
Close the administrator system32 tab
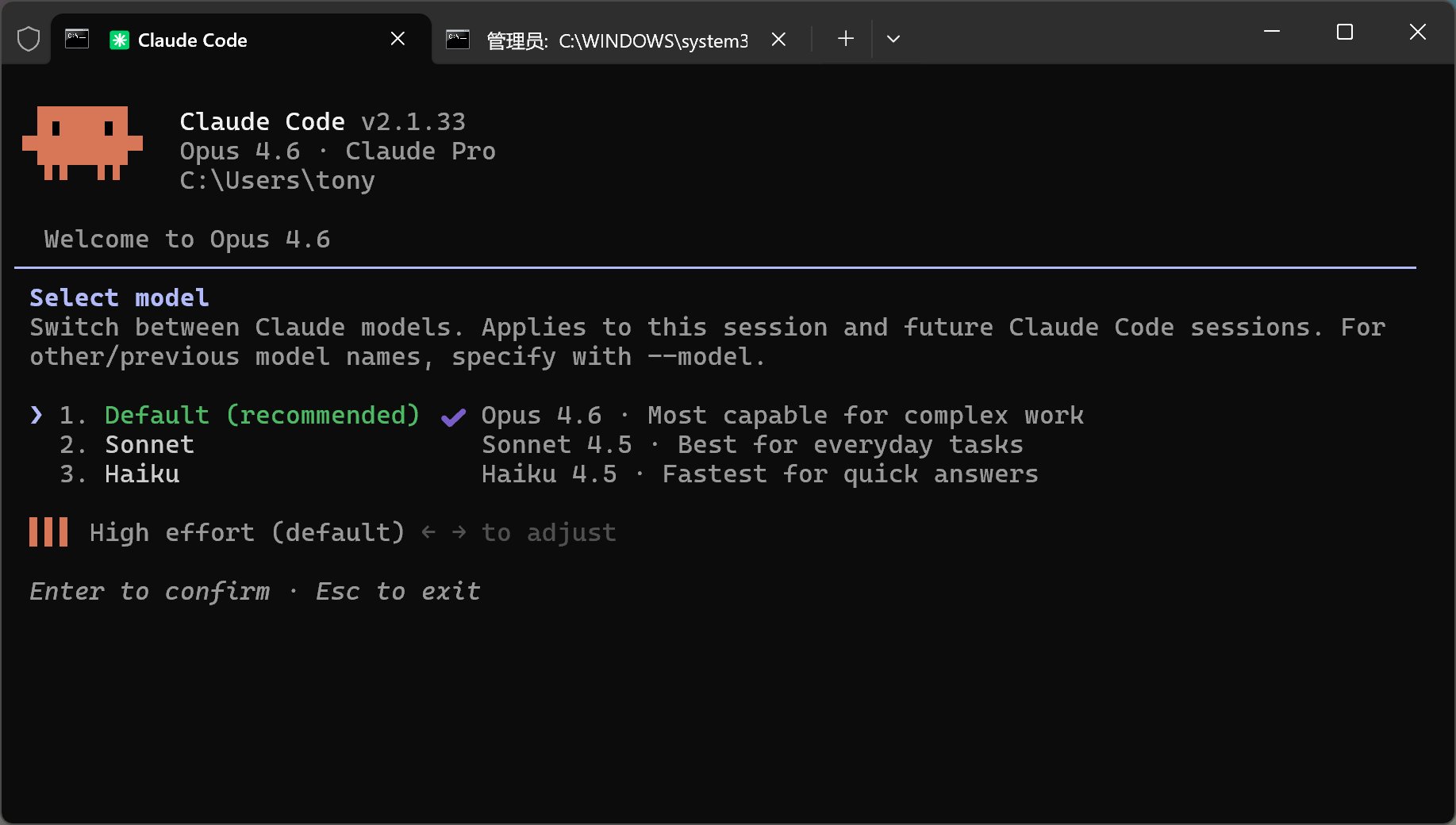[x=778, y=40]
